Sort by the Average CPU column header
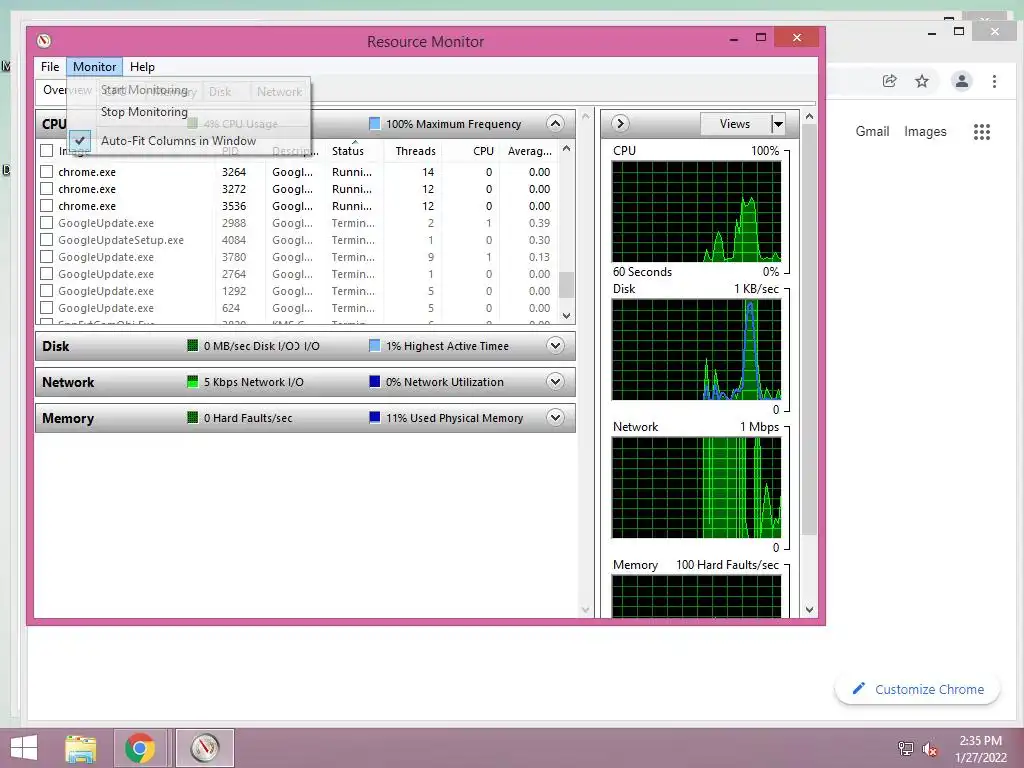 tap(530, 151)
